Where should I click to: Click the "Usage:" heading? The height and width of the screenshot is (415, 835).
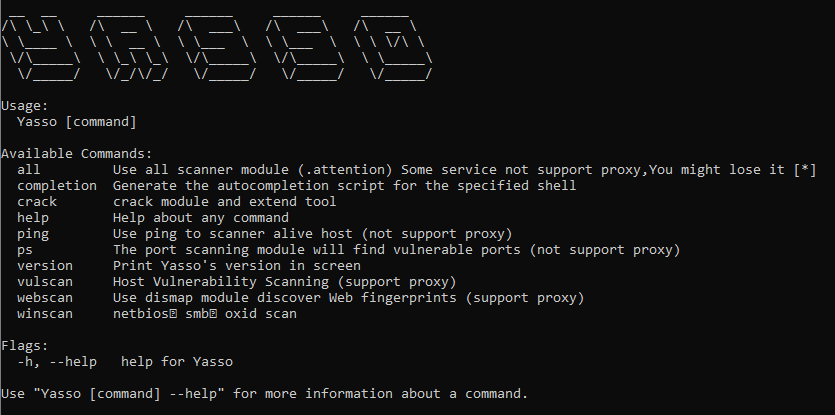pyautogui.click(x=25, y=105)
